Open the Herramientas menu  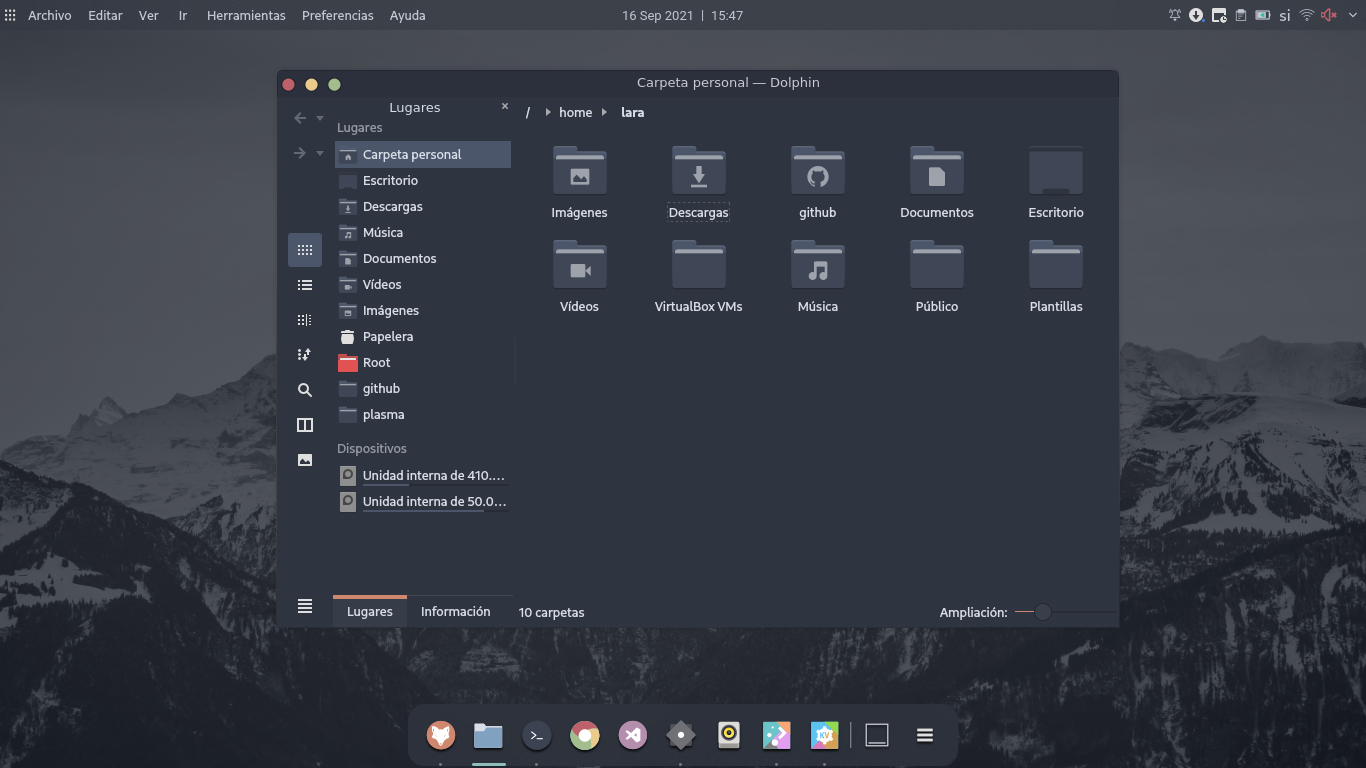246,15
